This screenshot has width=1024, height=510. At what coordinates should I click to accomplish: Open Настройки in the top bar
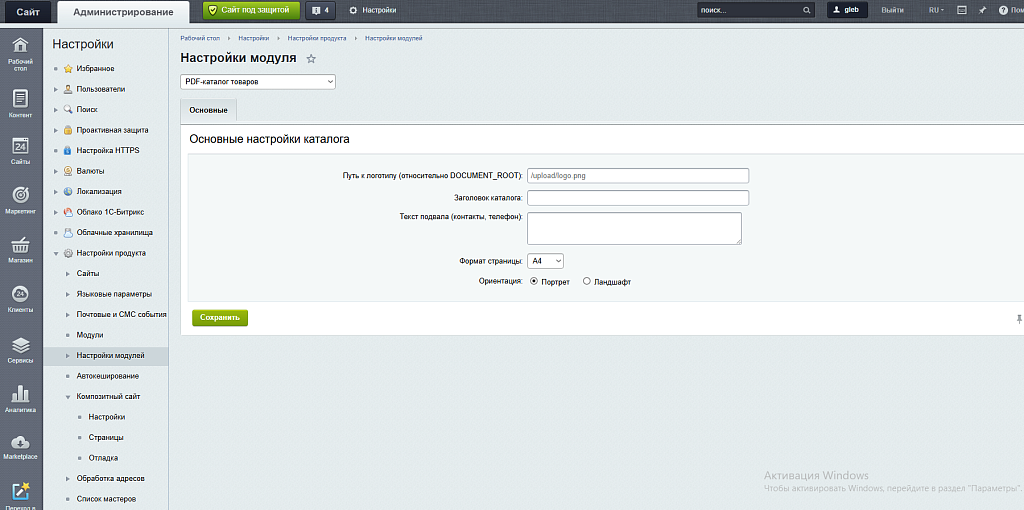pos(373,10)
